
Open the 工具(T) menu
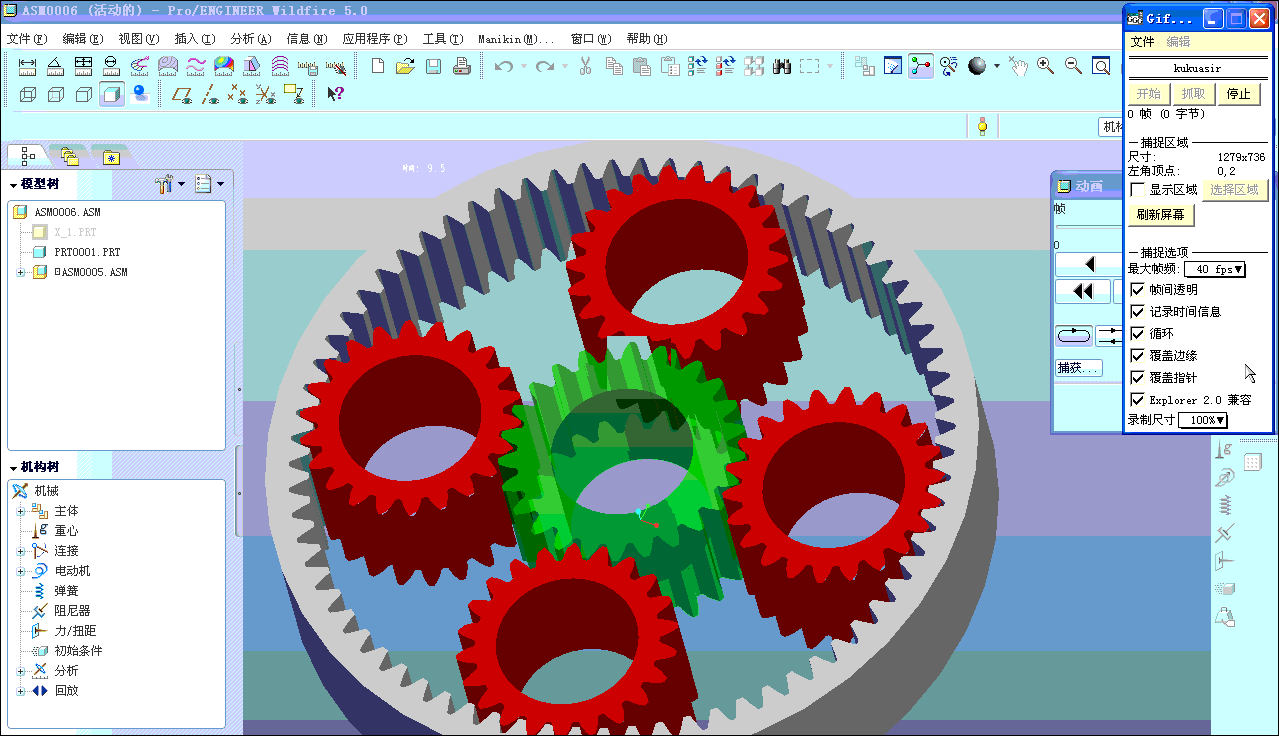click(442, 39)
